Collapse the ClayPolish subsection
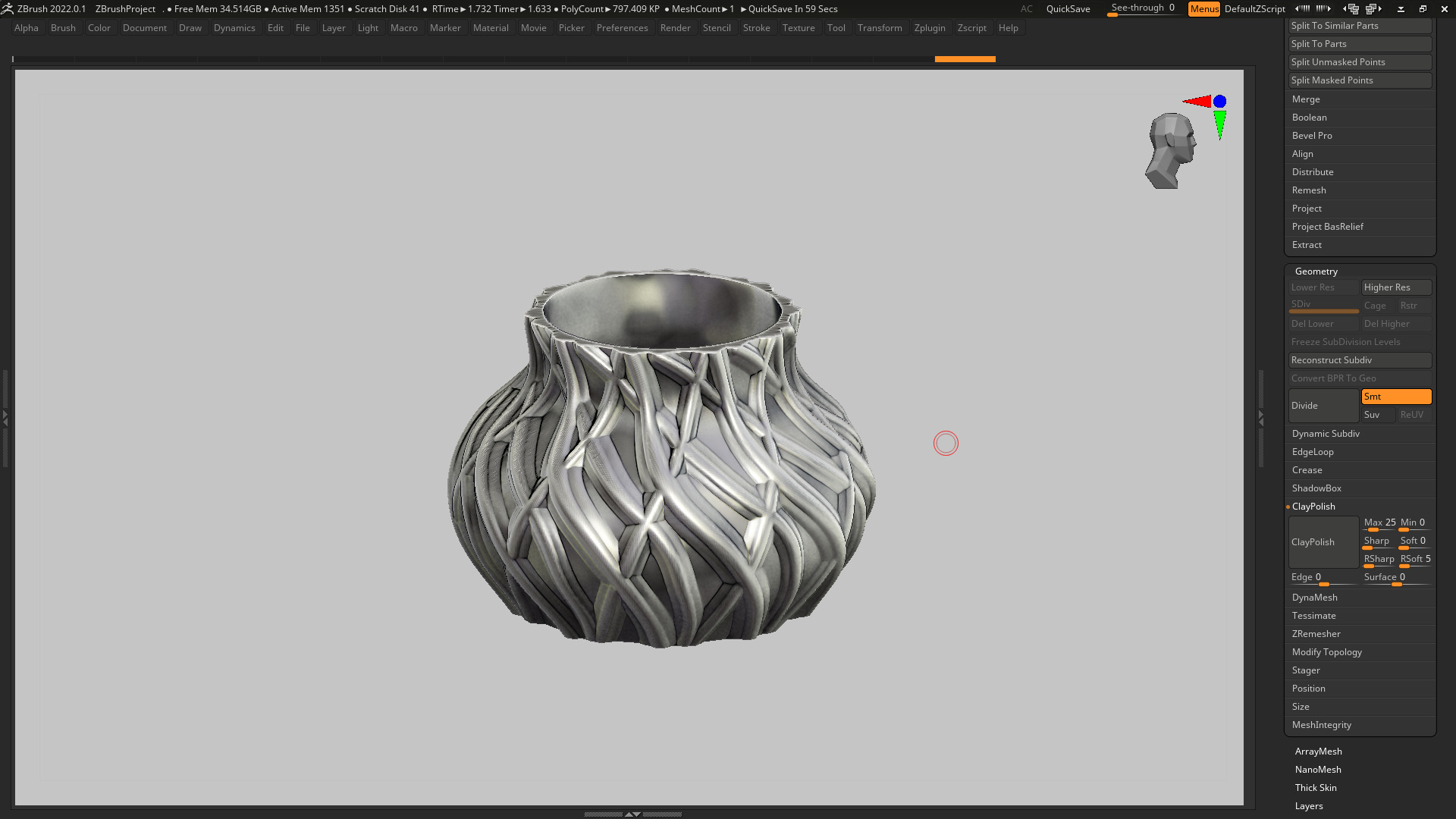Viewport: 1456px width, 819px height. click(1313, 507)
